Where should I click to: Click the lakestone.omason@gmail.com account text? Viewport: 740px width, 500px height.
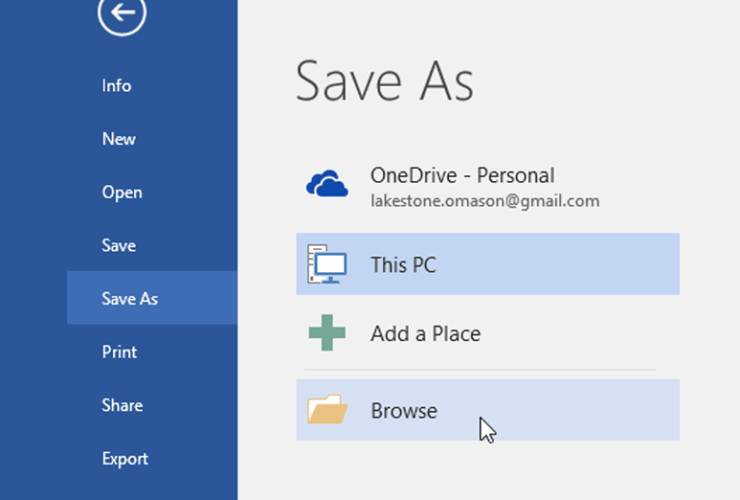[485, 201]
